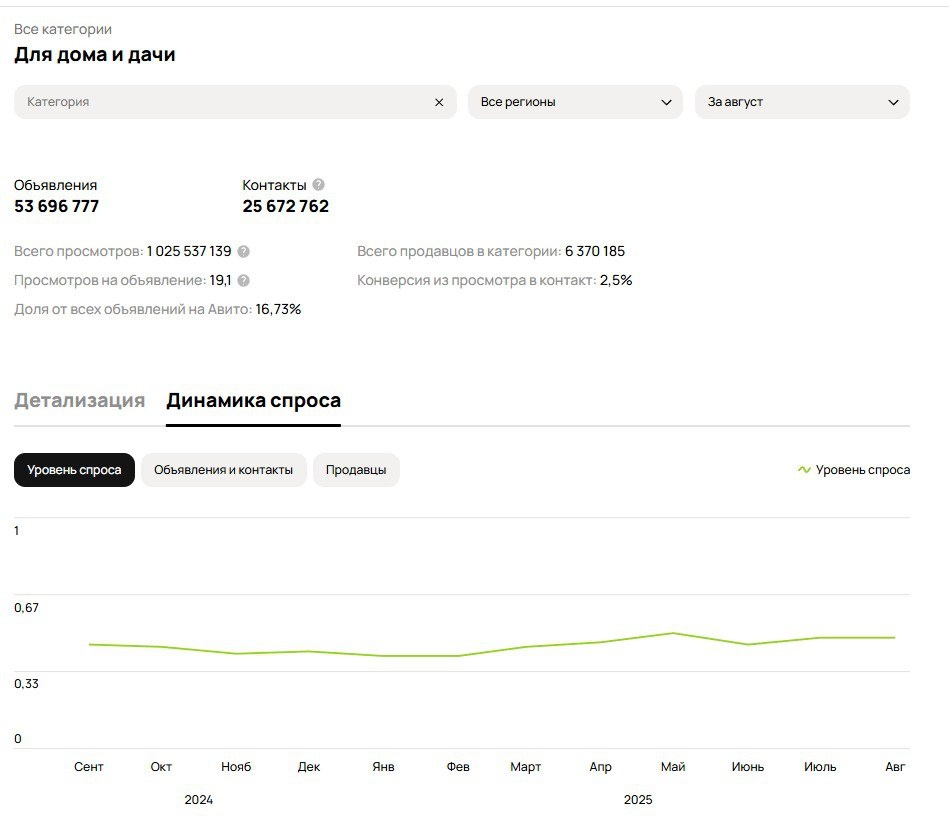
Task: Focus the Категория search input field
Action: 220,102
